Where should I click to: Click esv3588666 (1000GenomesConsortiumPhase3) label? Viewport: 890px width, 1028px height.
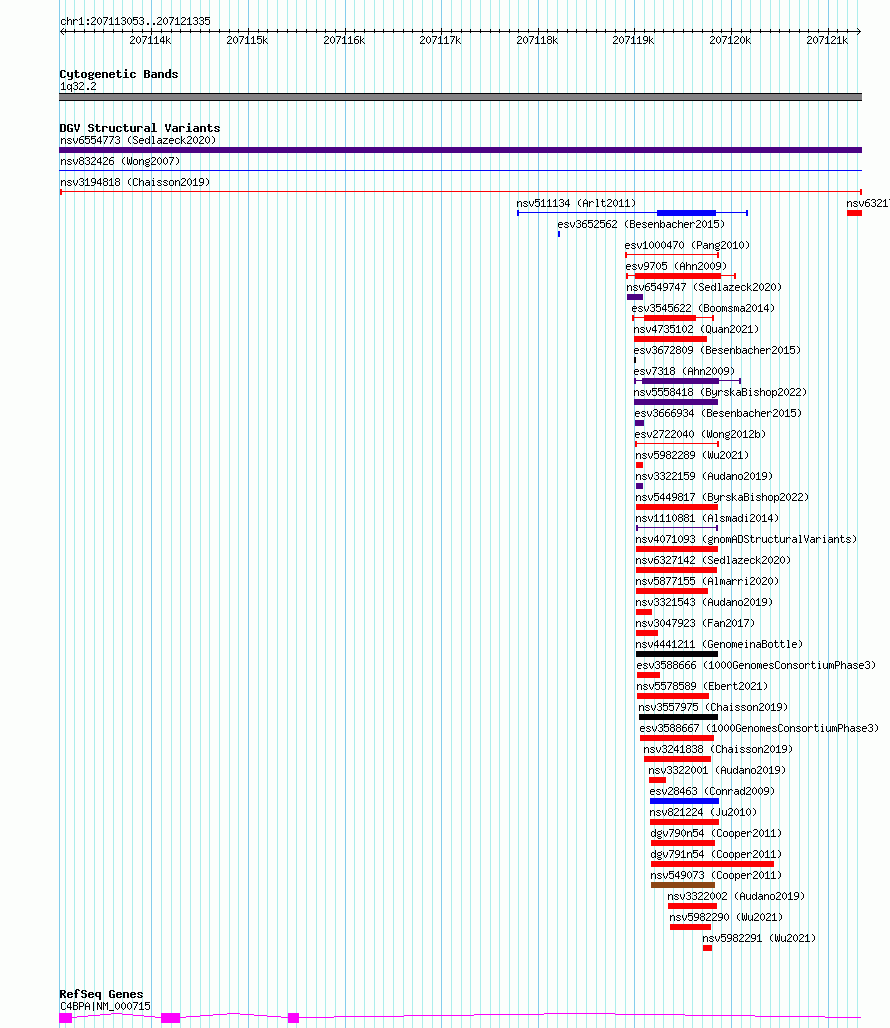coord(756,665)
